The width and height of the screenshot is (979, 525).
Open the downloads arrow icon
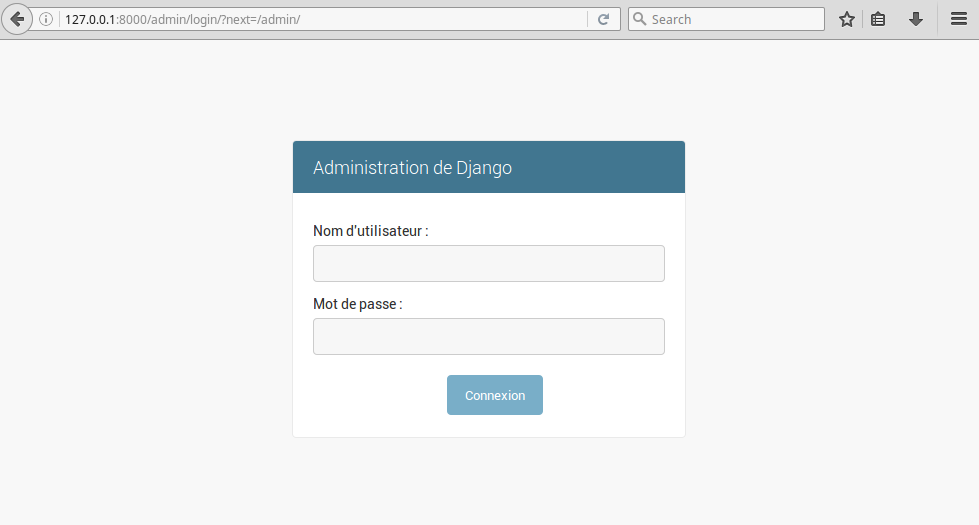[915, 19]
